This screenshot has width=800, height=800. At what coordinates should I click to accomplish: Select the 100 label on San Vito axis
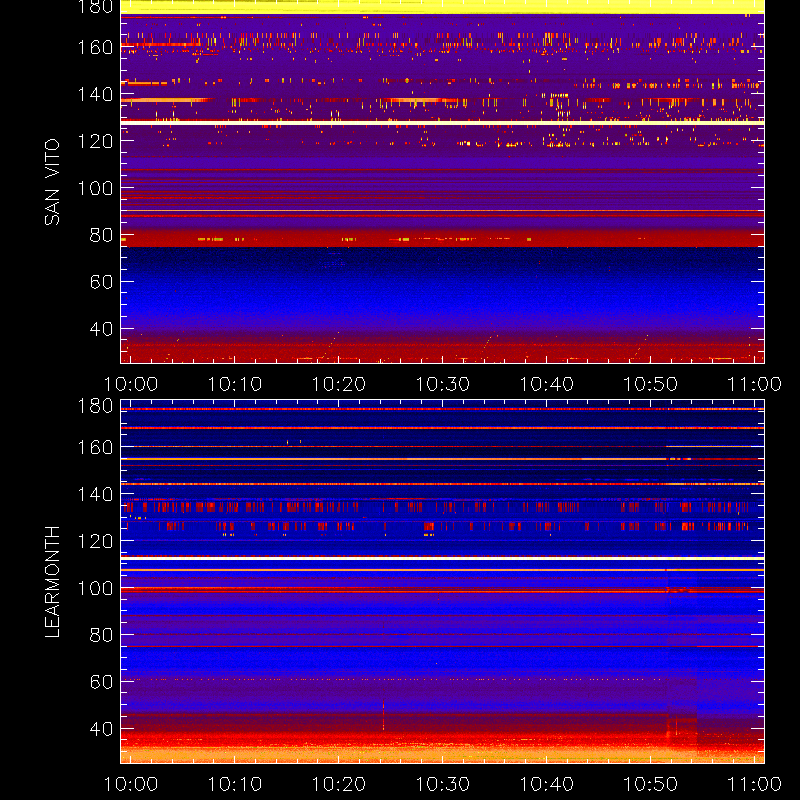pyautogui.click(x=95, y=188)
